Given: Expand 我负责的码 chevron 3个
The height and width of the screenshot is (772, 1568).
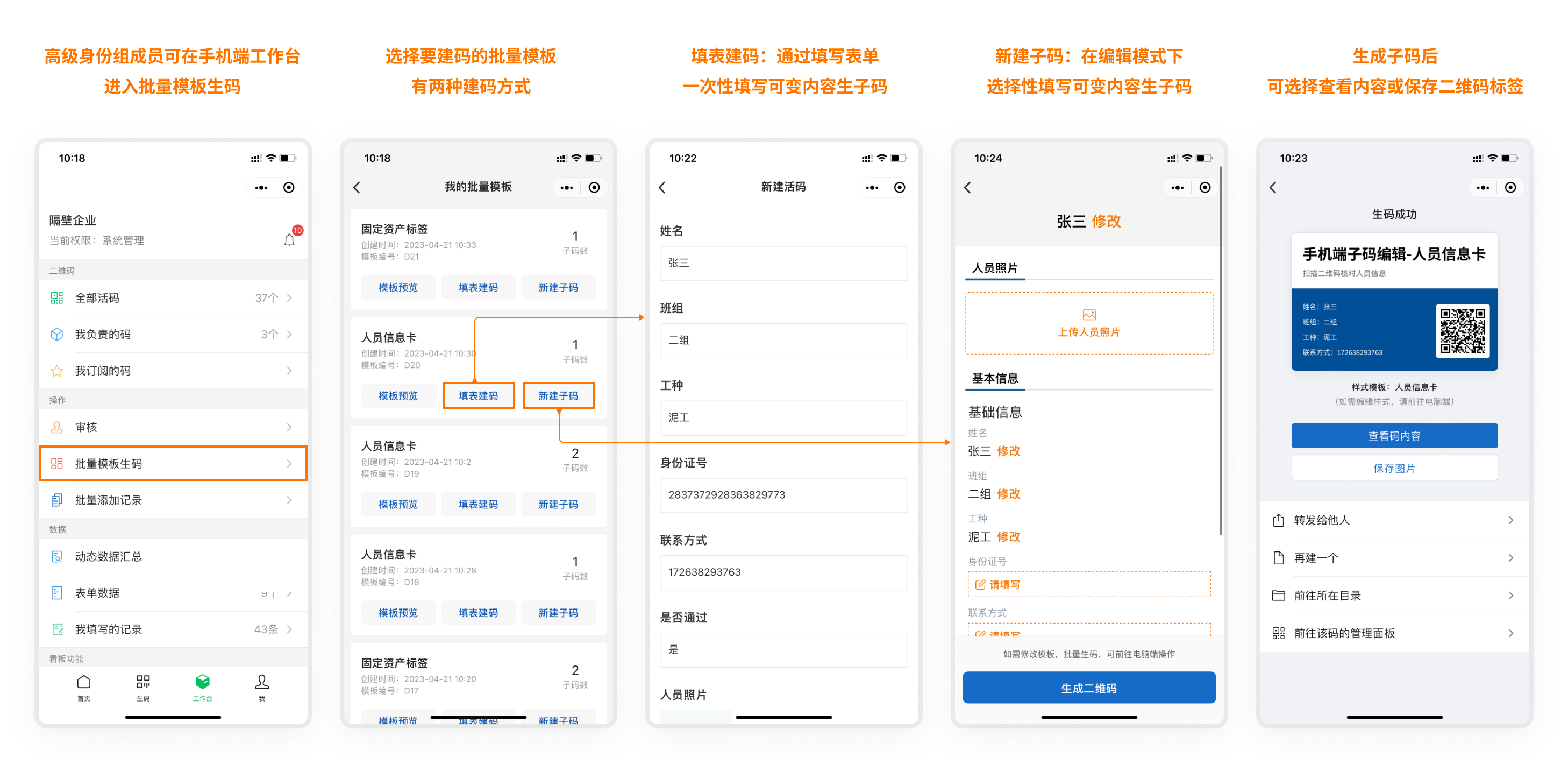Looking at the screenshot, I should pos(290,334).
